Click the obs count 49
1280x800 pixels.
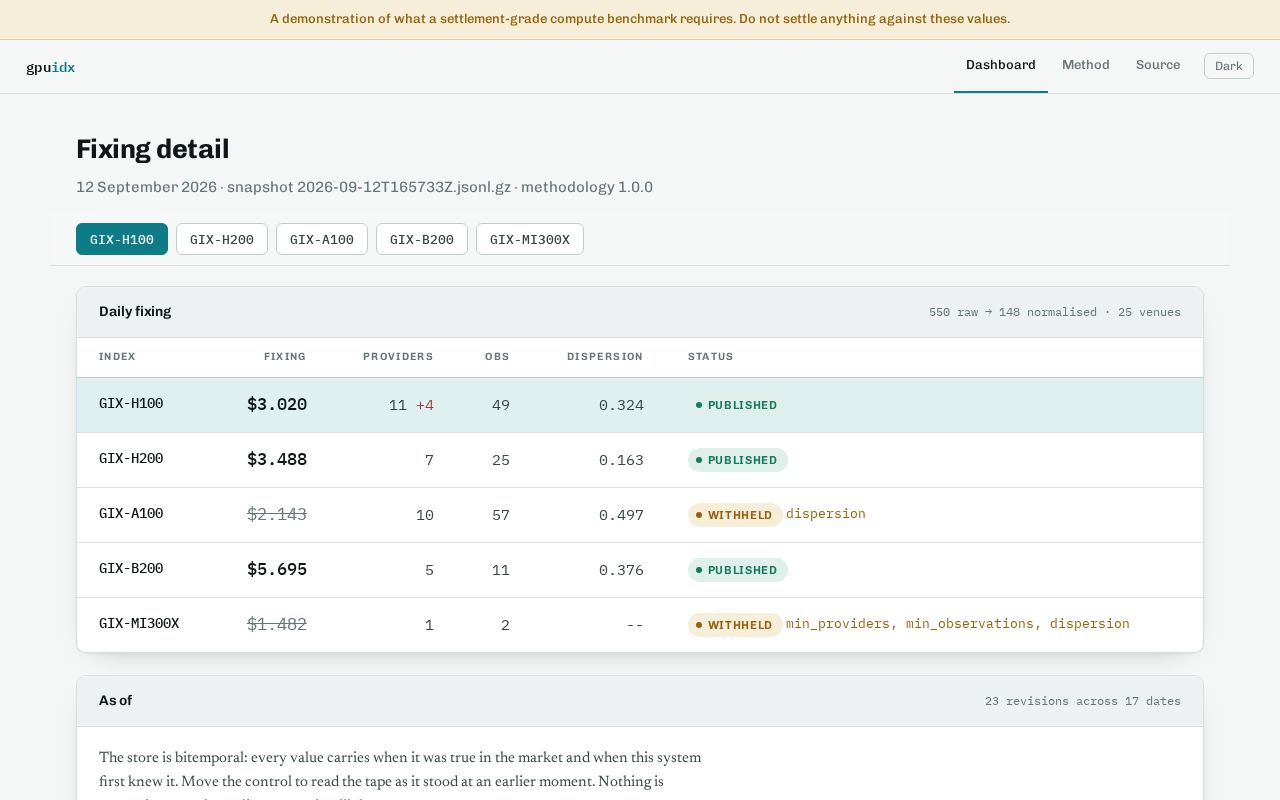tap(501, 405)
